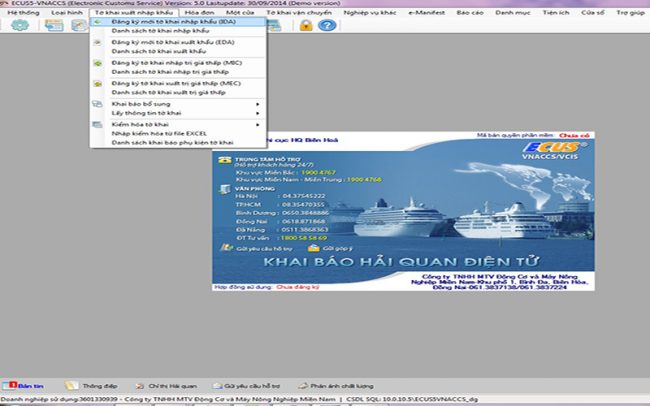The height and width of the screenshot is (406, 650).
Task: Click the Chưa có license code link
Action: (x=572, y=133)
